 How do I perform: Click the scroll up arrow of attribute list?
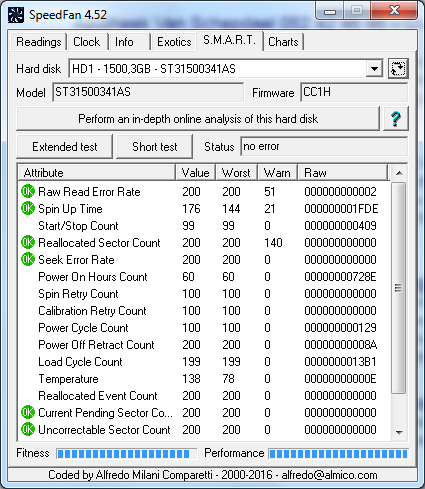tap(399, 173)
